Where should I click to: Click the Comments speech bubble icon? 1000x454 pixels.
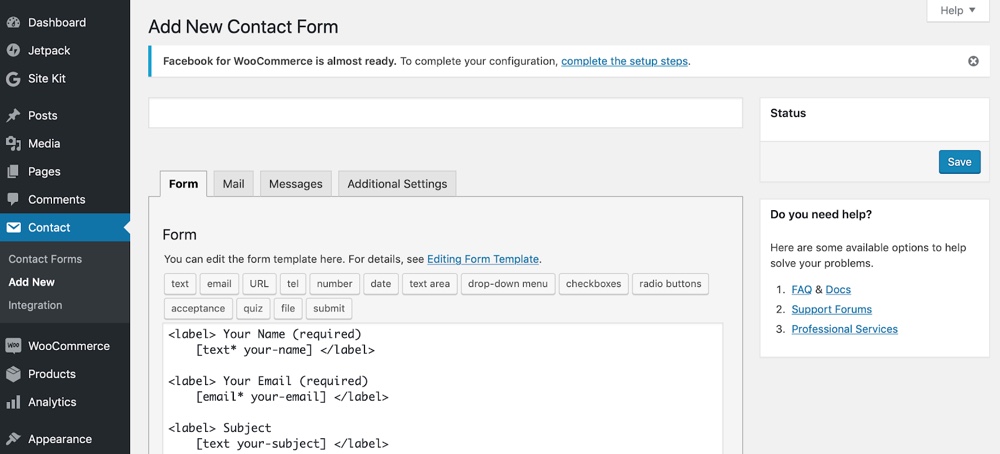(13, 200)
